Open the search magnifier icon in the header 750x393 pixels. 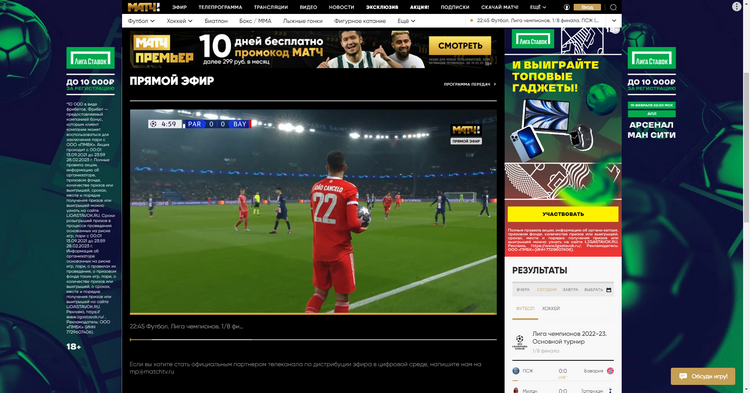click(x=613, y=7)
